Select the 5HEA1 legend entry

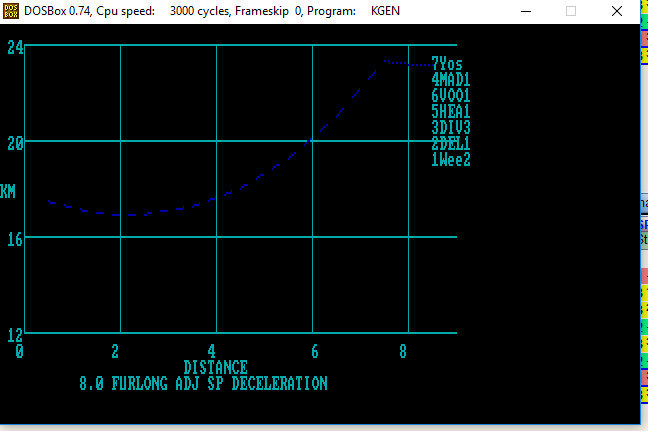click(x=450, y=112)
